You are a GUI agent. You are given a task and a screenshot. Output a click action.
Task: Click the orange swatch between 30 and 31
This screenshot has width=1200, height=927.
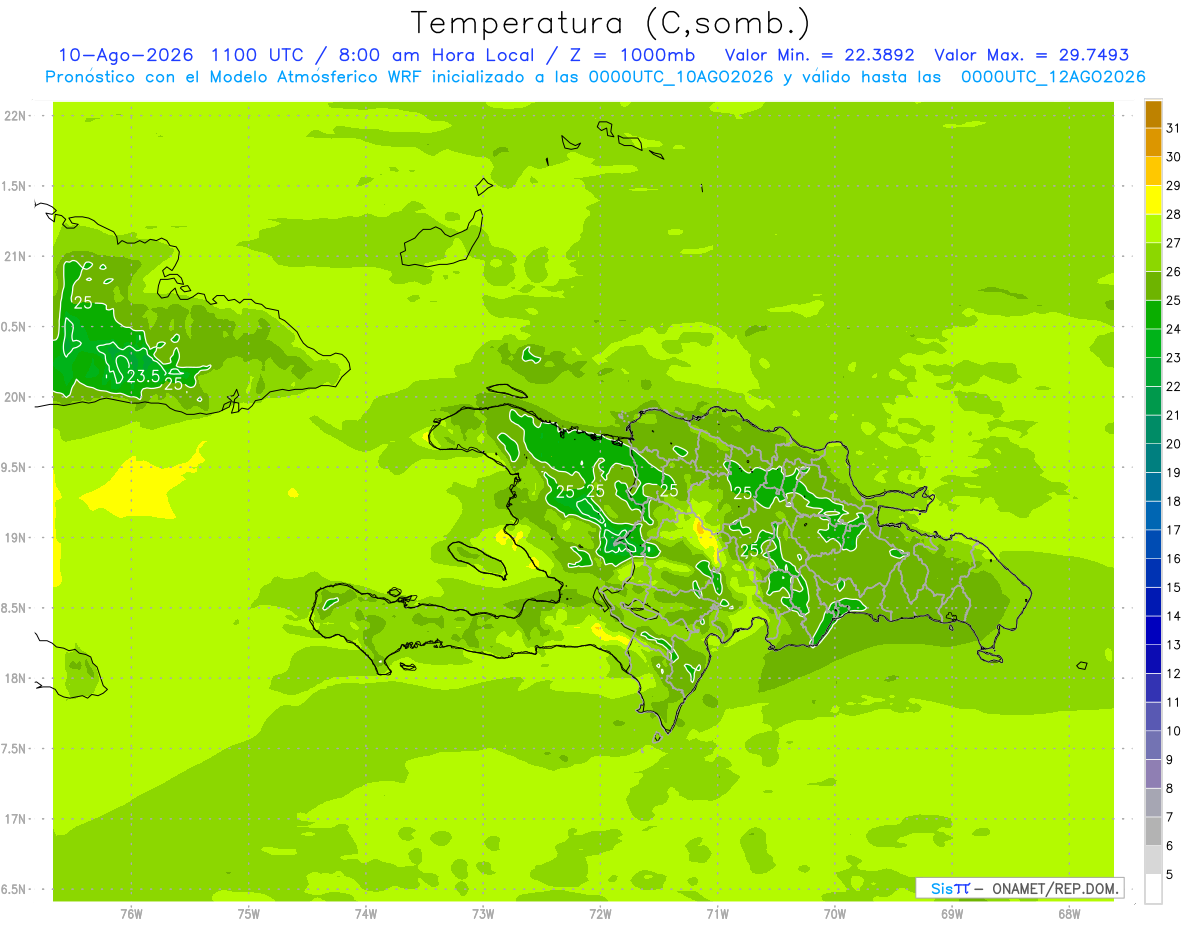tap(1153, 143)
